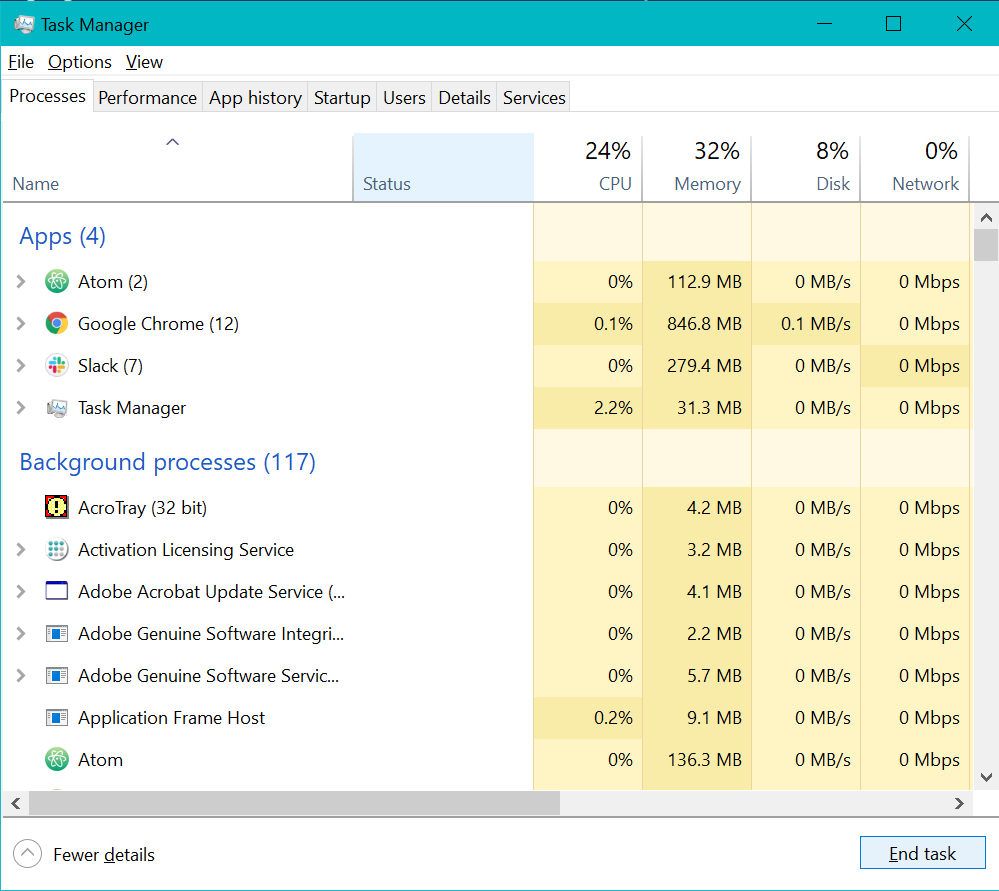Click the Slack app icon
The image size is (999, 891).
click(x=57, y=366)
